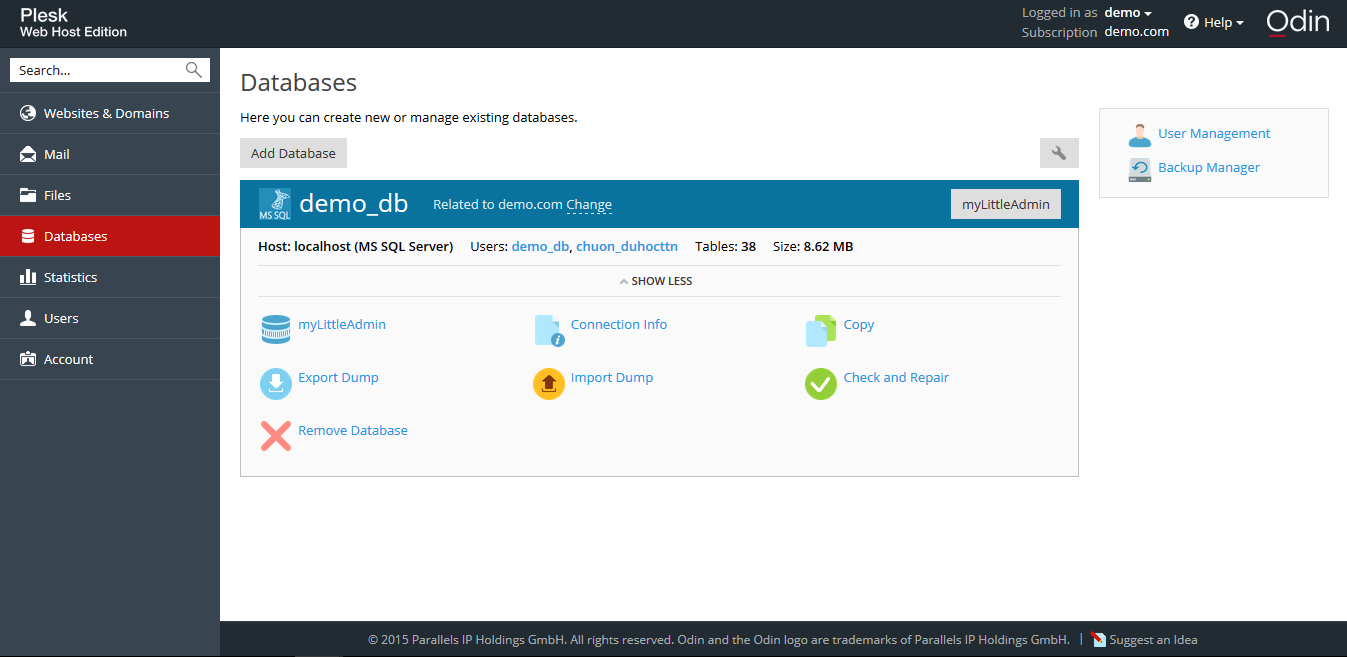Image resolution: width=1347 pixels, height=657 pixels.
Task: Select the Connection Info icon
Action: (x=549, y=328)
